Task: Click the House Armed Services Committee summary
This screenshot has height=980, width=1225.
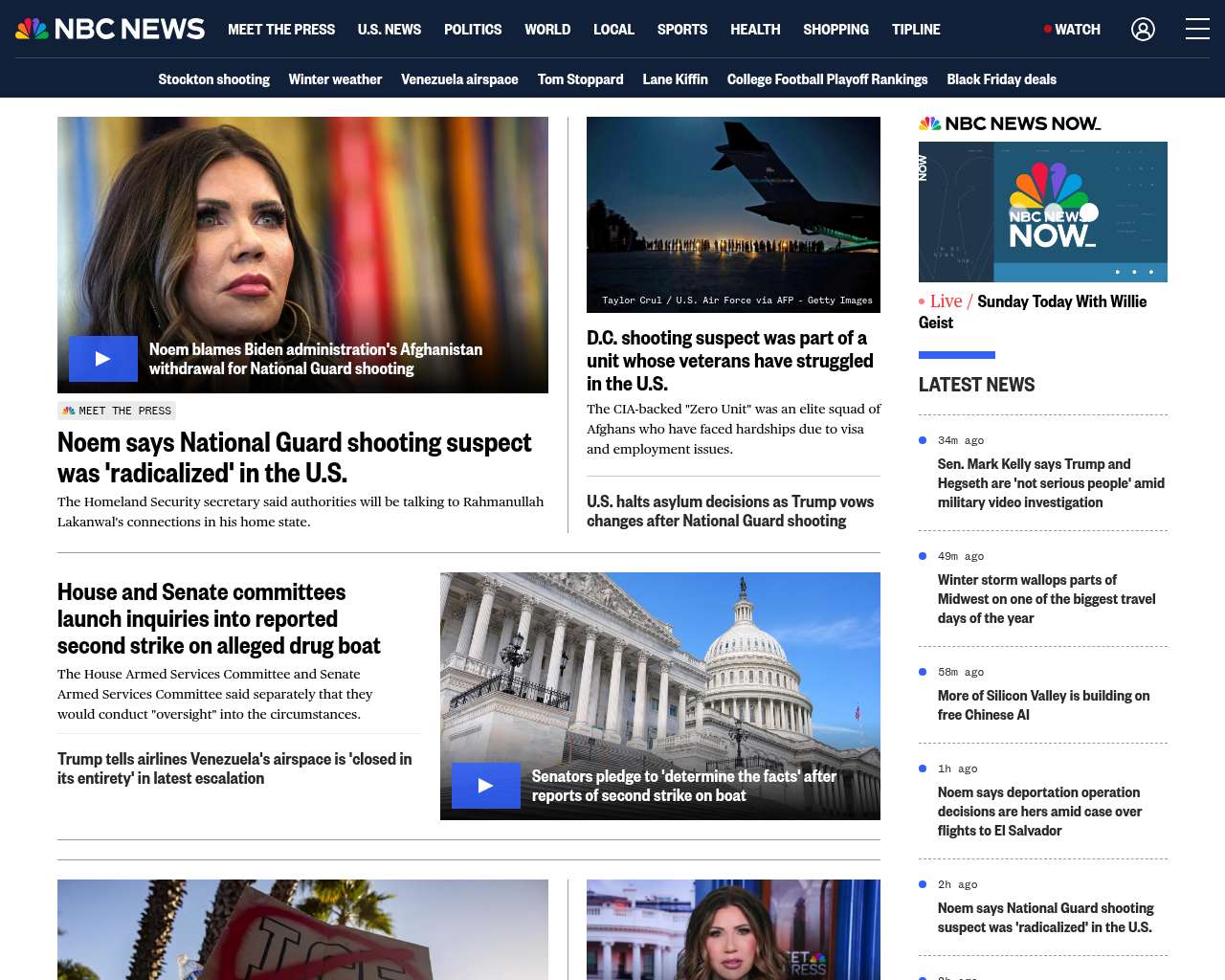Action: 215,694
